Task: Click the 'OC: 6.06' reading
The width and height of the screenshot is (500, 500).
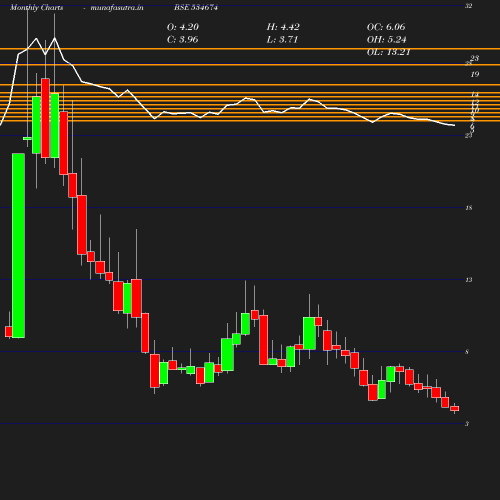Action: click(386, 27)
